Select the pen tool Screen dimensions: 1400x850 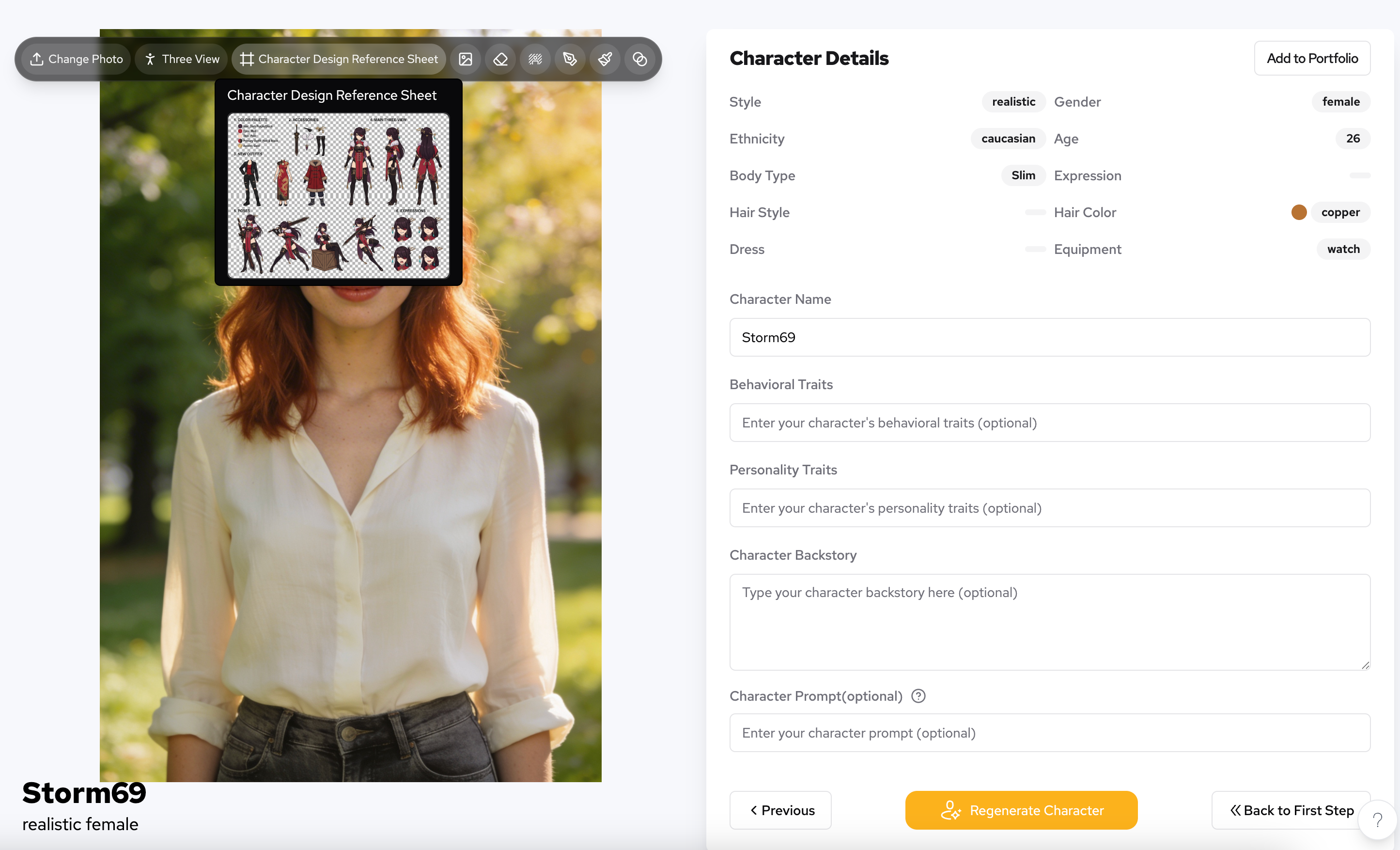(570, 59)
